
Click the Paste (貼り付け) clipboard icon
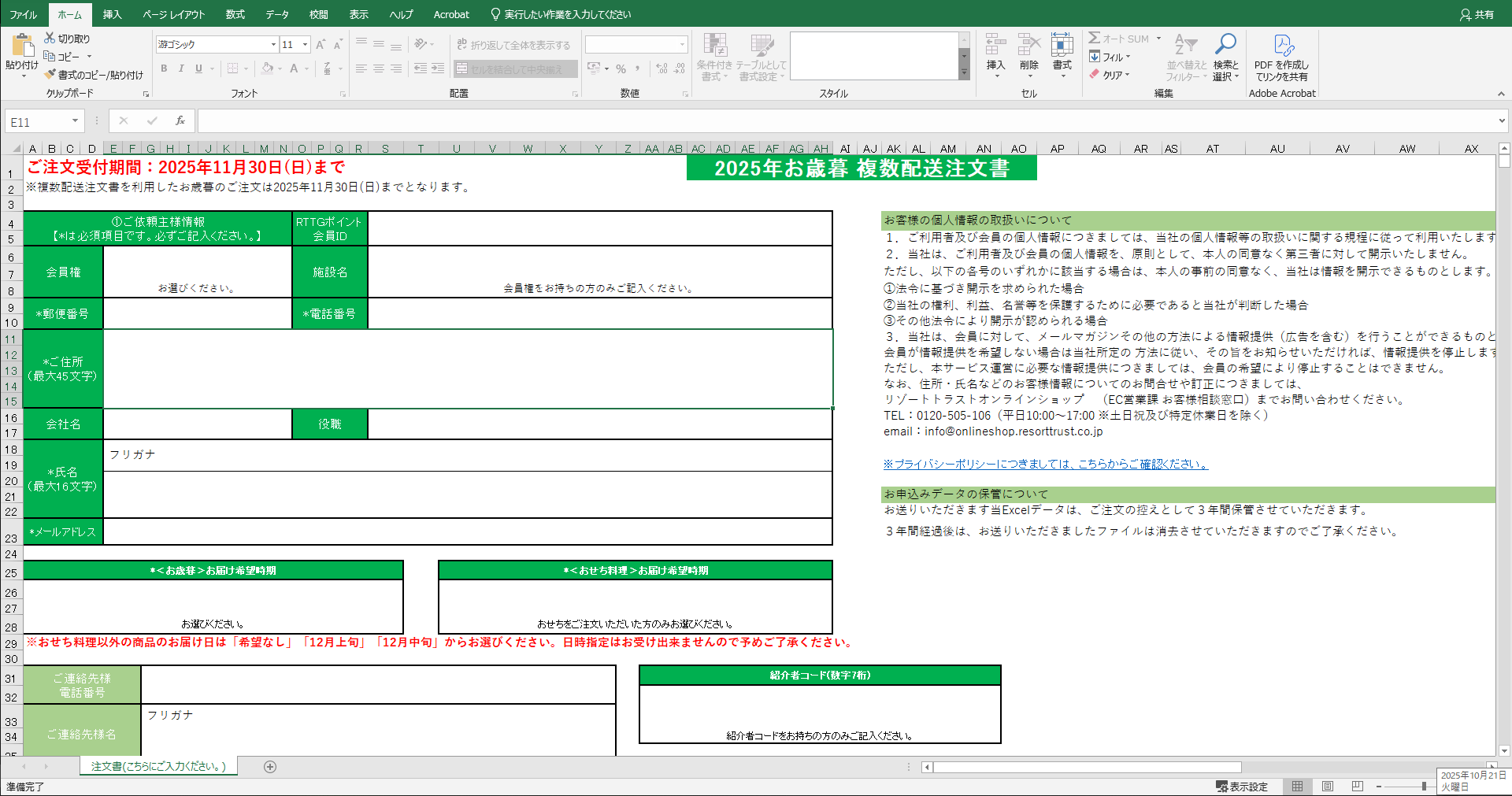pos(21,47)
